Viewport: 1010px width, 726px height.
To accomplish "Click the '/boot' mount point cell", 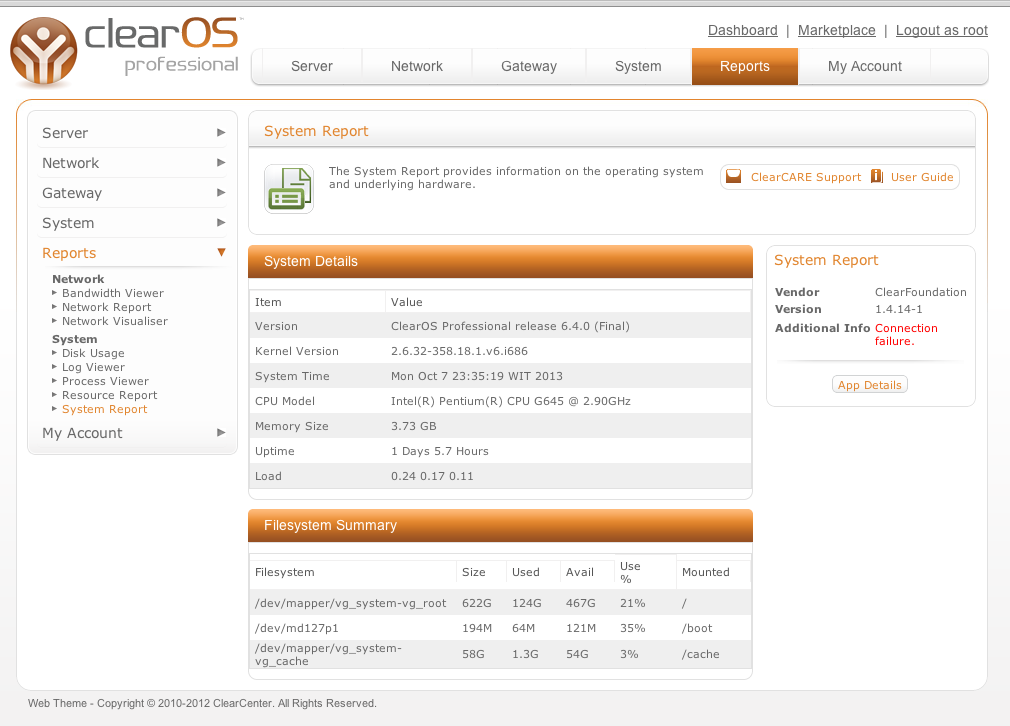I will coord(697,628).
